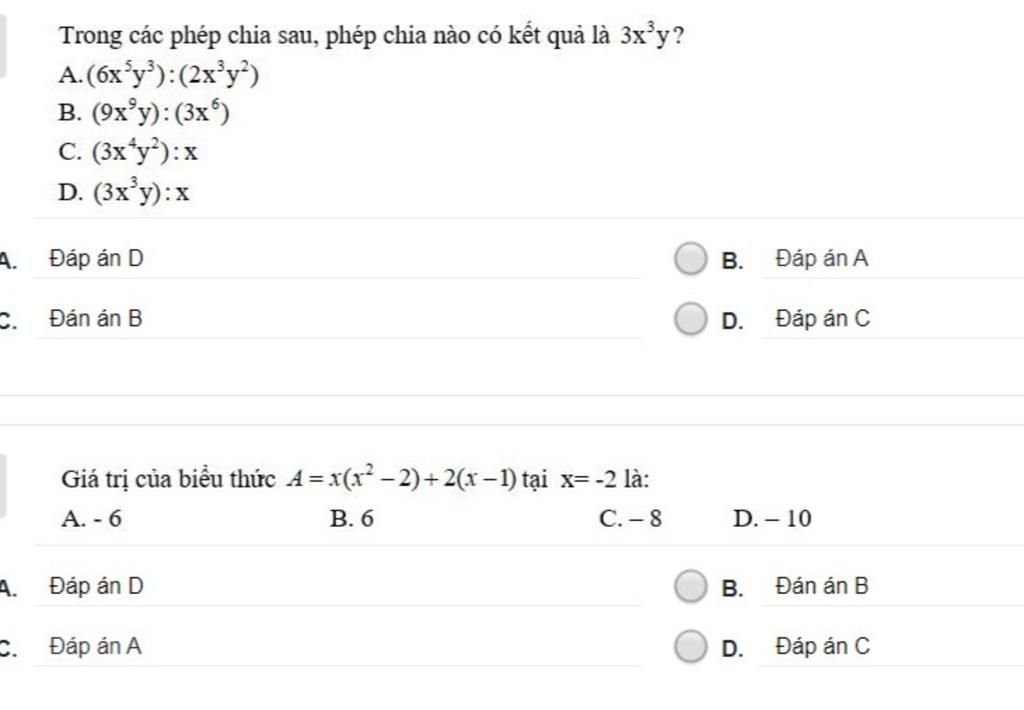Screen dimensions: 1024x710
Task: Choose answer text 'Đáp án D' in first question
Action: 97,259
